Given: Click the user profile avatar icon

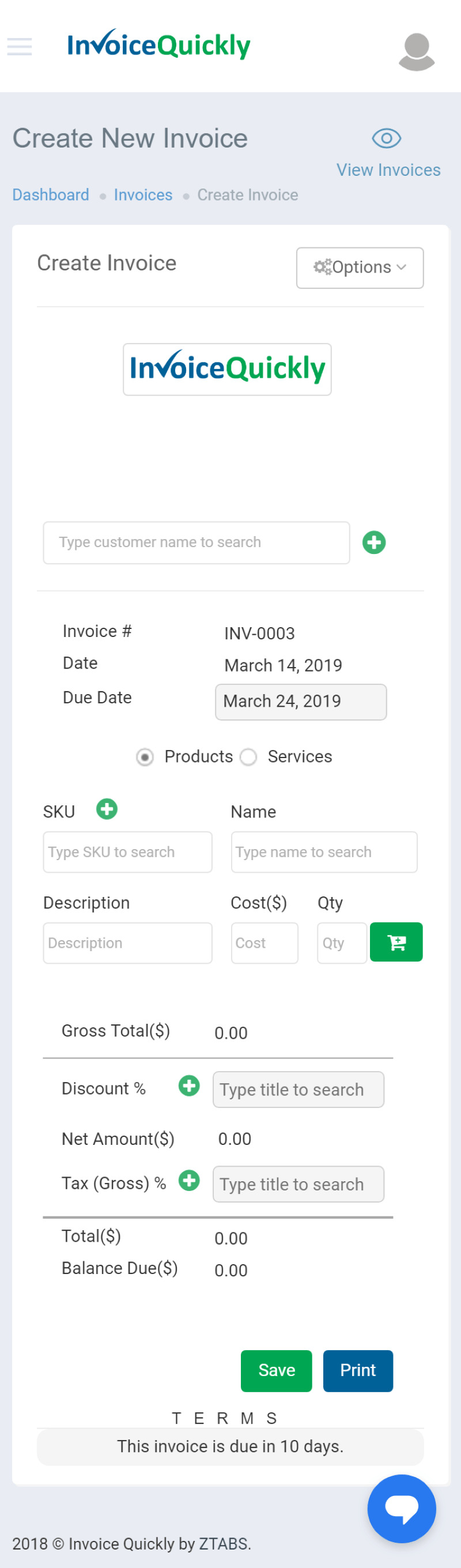Looking at the screenshot, I should tap(417, 52).
